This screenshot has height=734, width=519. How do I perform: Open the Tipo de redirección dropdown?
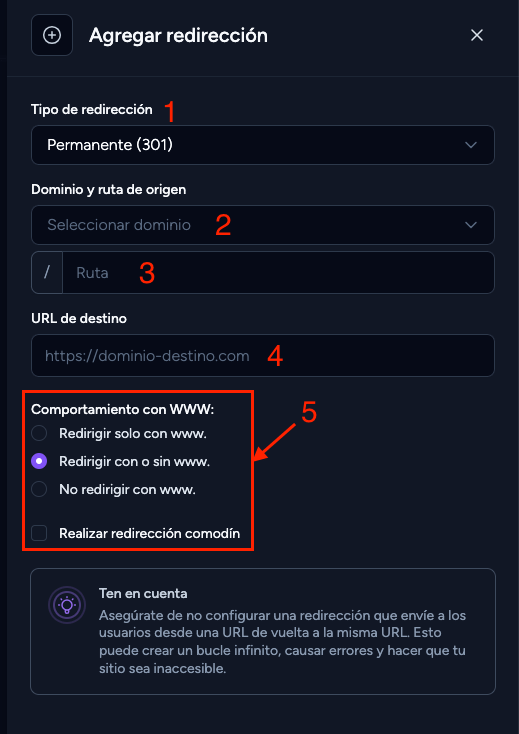click(263, 145)
